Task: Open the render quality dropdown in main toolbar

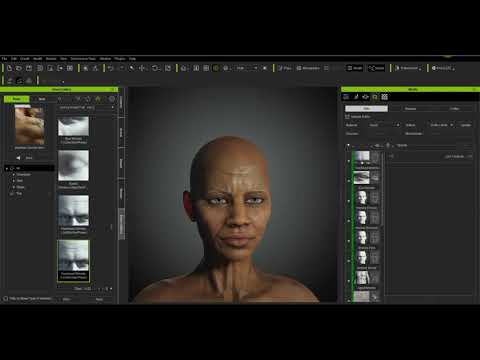Action: pos(247,68)
